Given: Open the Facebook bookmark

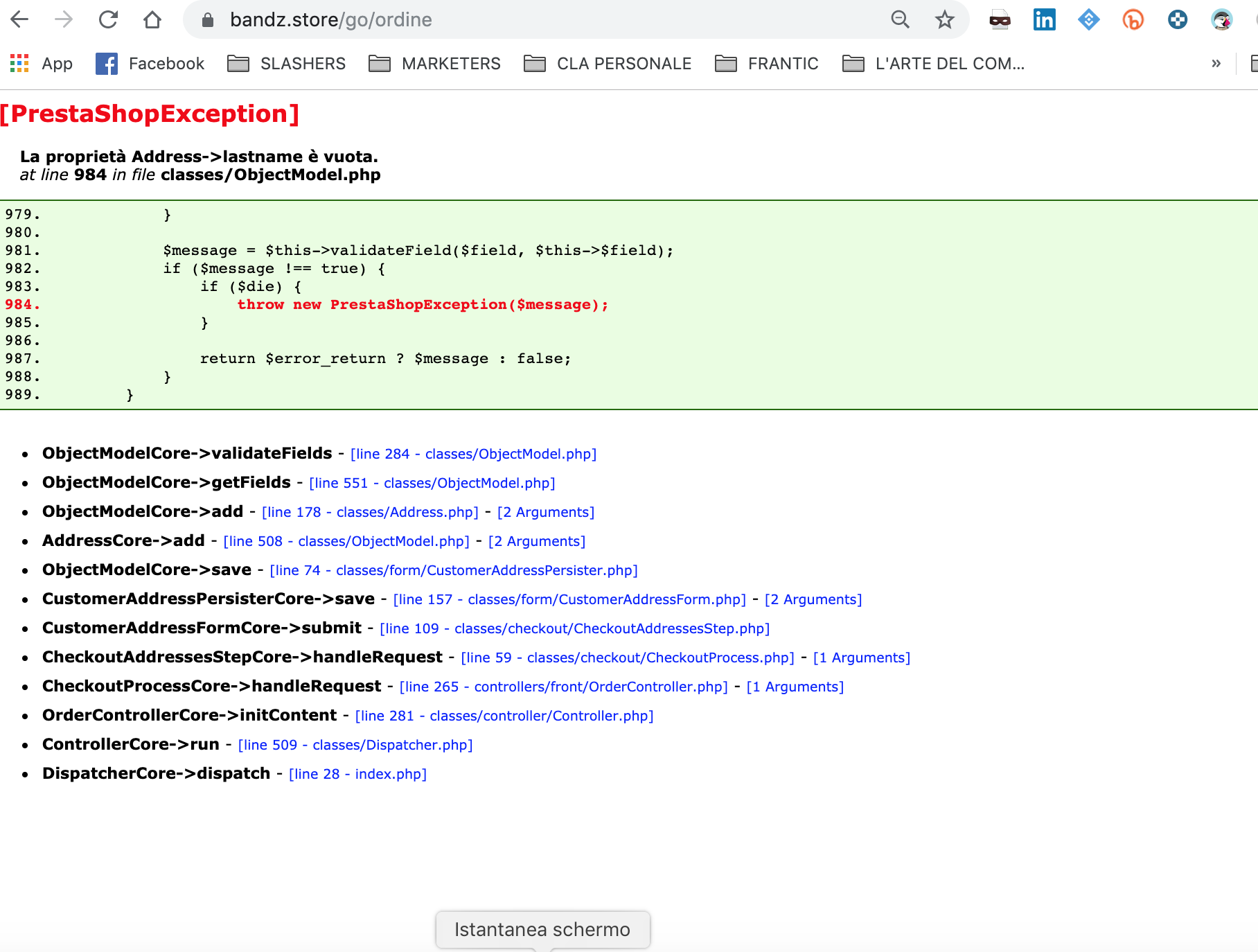Looking at the screenshot, I should coord(150,64).
